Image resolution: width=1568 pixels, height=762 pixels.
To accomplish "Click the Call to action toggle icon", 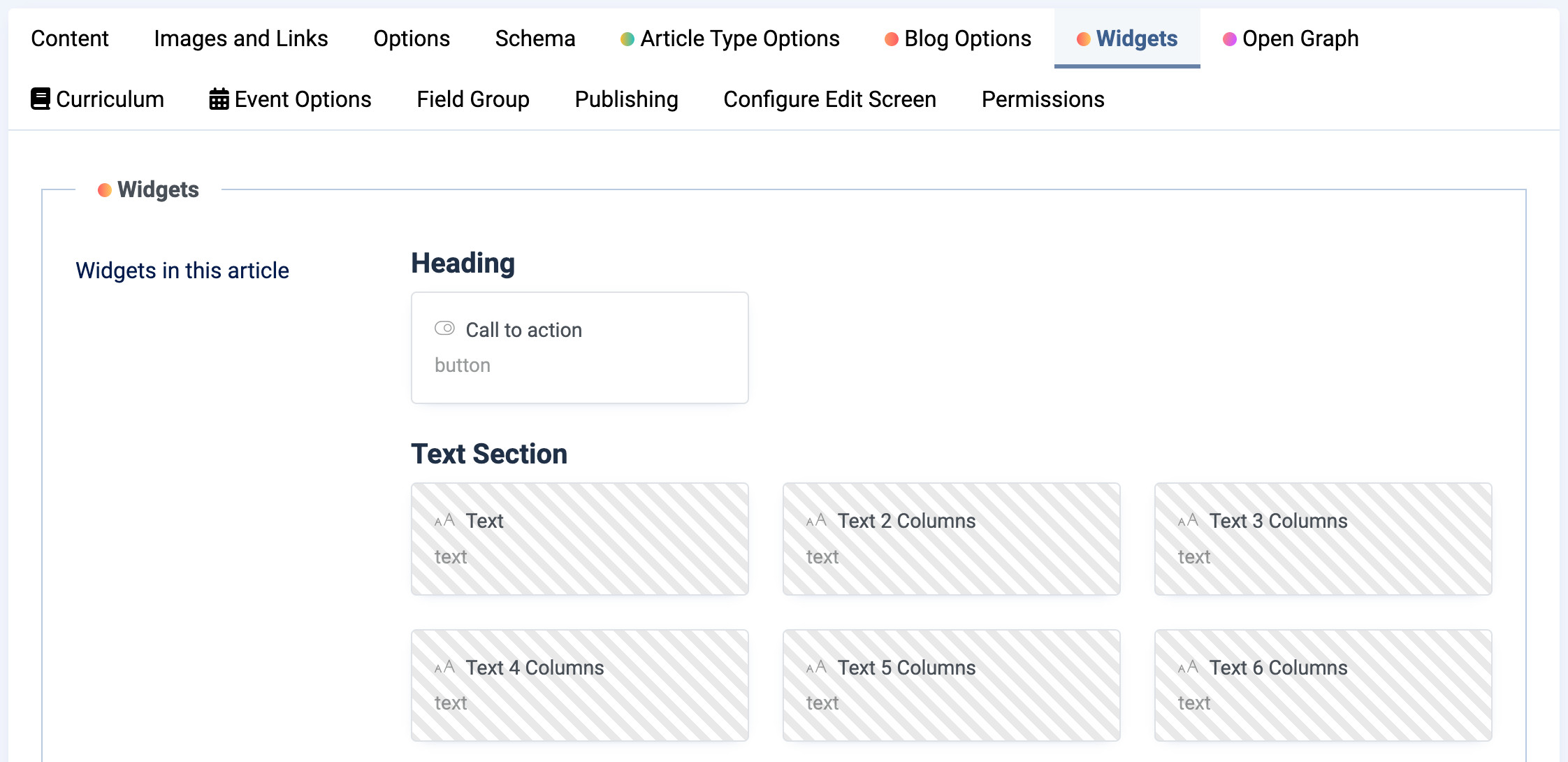I will click(444, 328).
